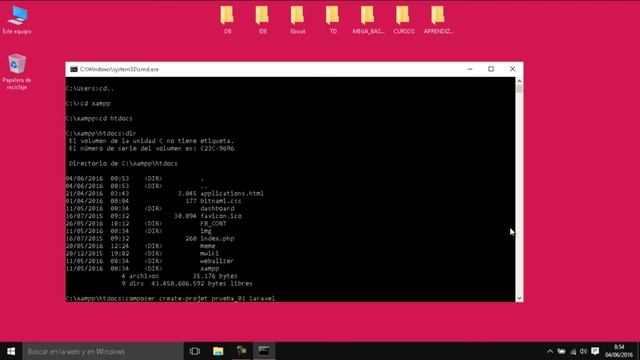Image resolution: width=640 pixels, height=360 pixels.
Task: Open the CURSOS desktop folder
Action: (403, 20)
